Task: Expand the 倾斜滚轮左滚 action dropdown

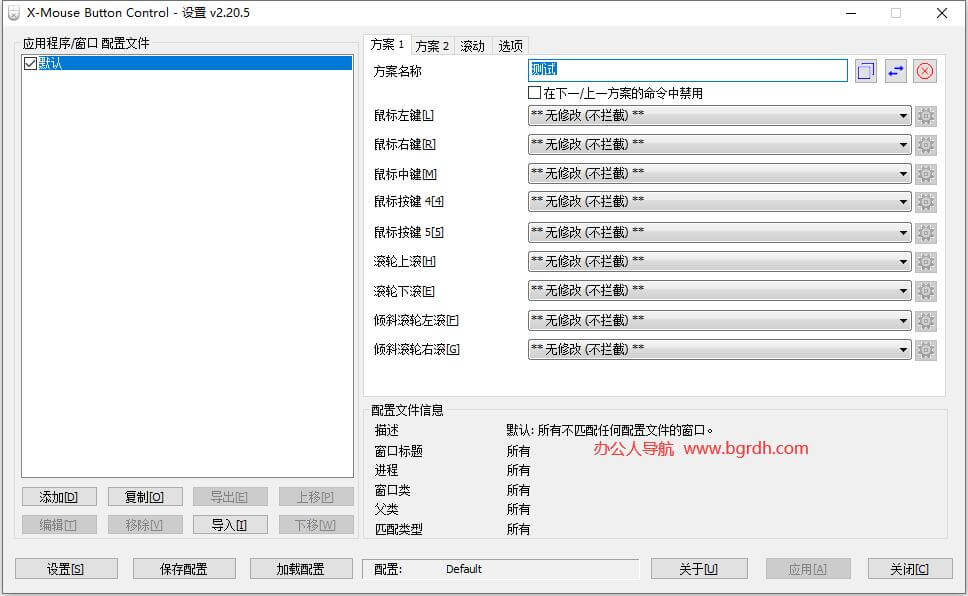Action: pyautogui.click(x=718, y=321)
